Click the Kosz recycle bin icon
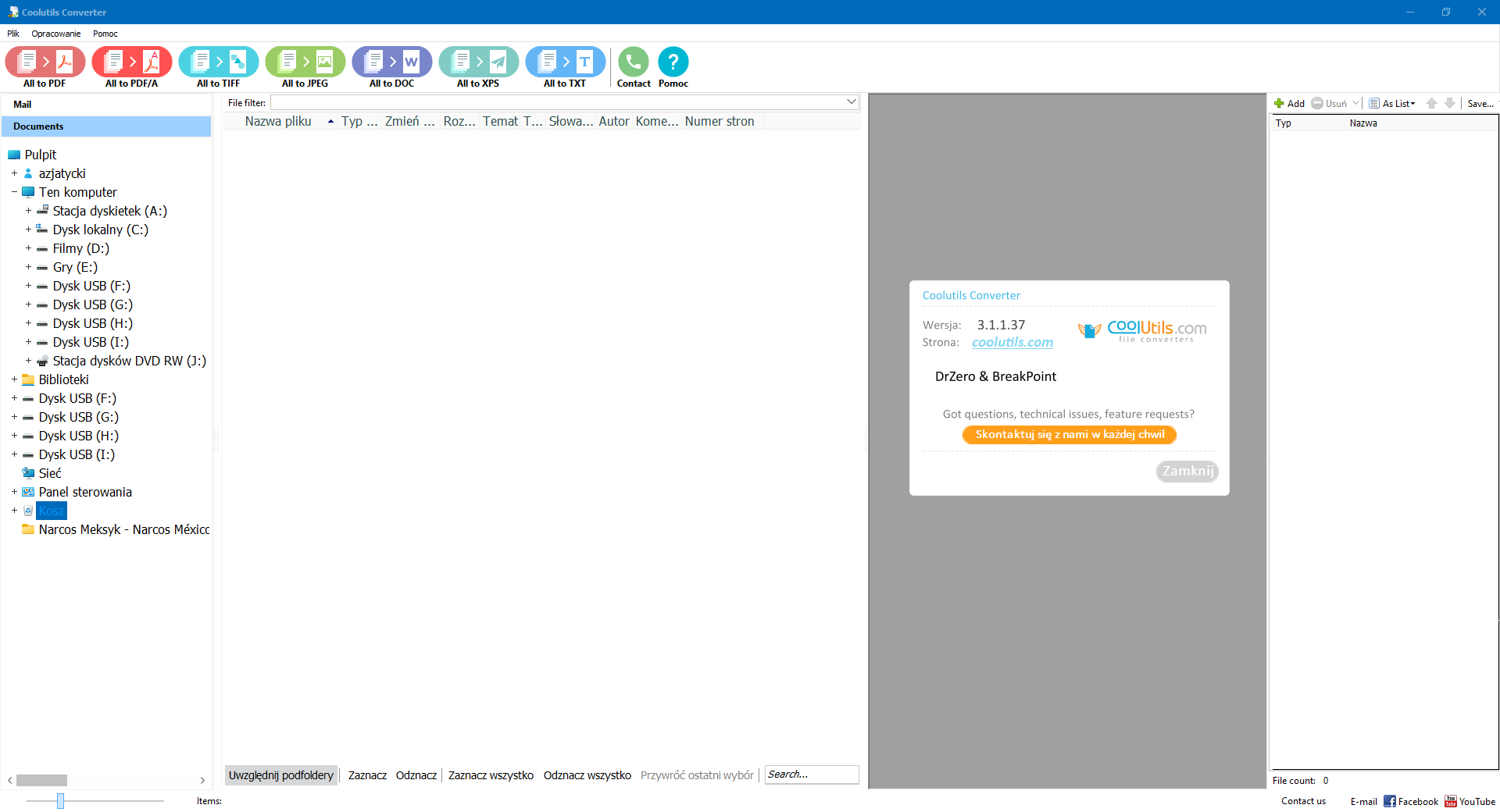This screenshot has width=1500, height=812. 28,511
